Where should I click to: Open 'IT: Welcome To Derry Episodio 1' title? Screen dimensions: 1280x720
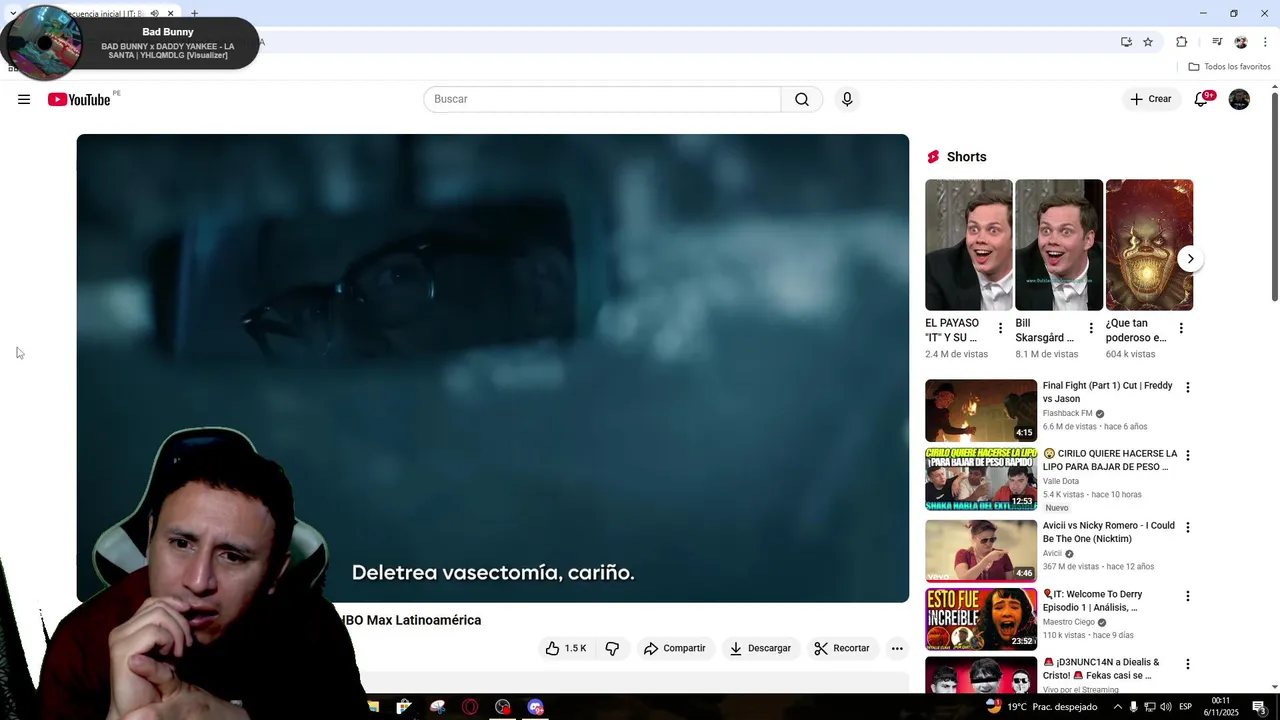pos(1093,601)
